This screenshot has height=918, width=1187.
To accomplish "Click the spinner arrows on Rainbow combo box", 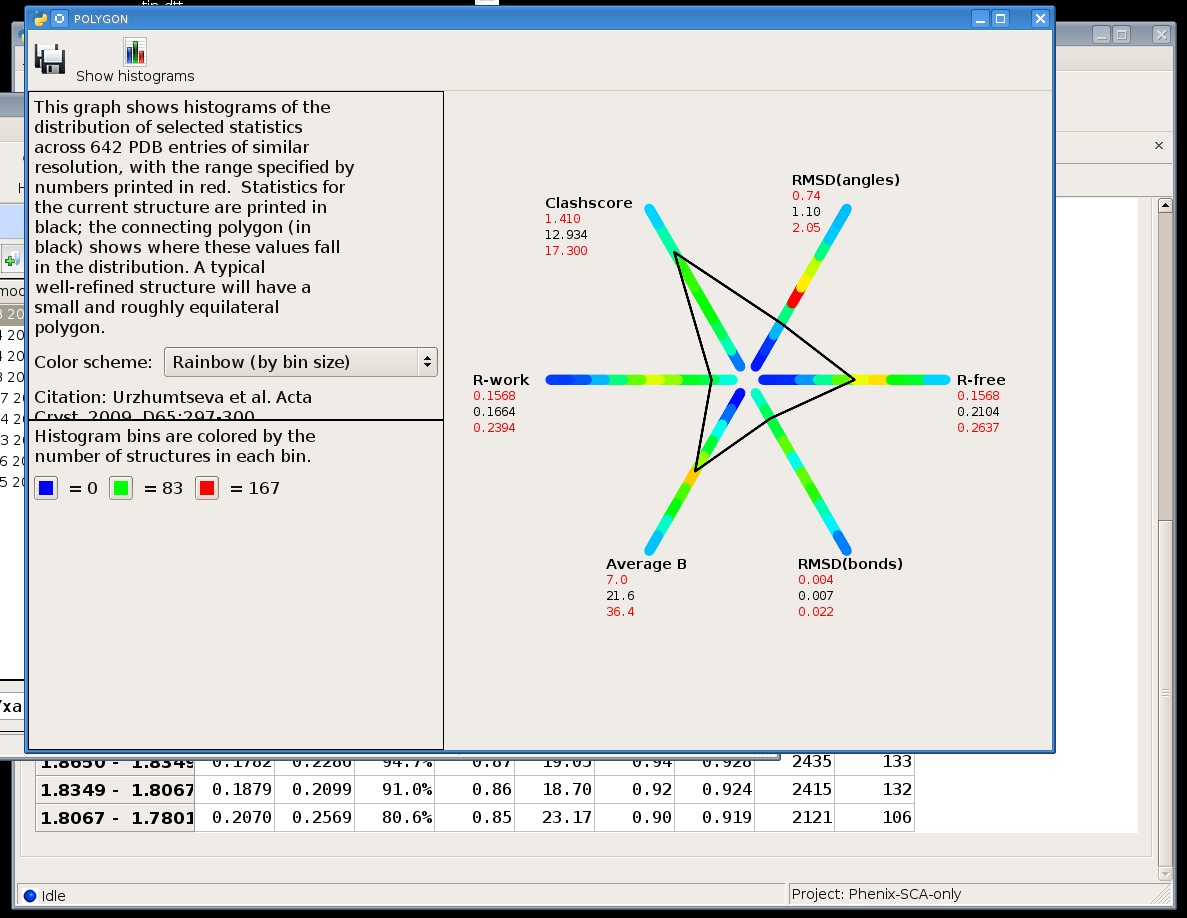I will [427, 362].
